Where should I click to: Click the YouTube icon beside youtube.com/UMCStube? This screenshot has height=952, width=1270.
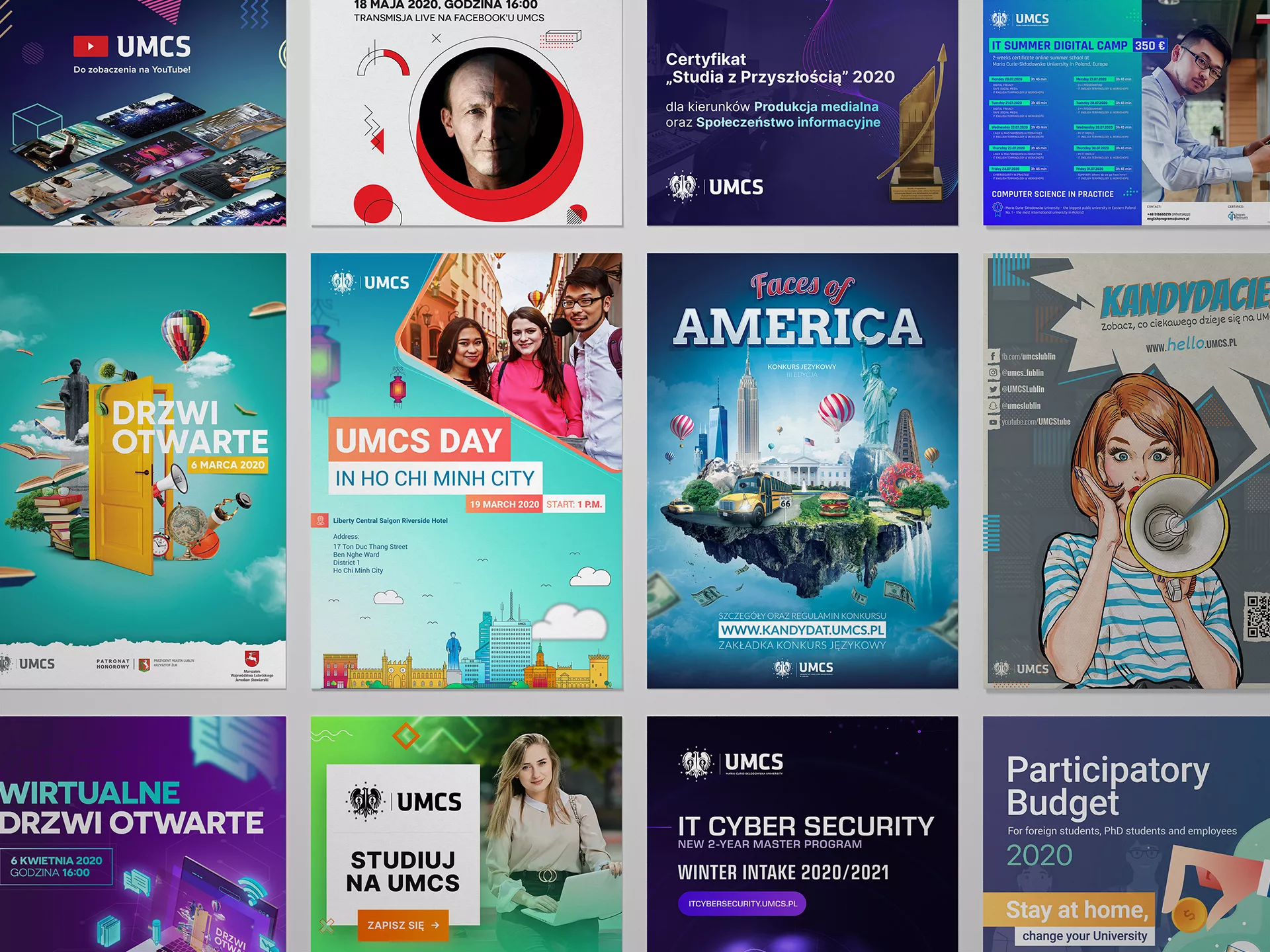[x=993, y=422]
